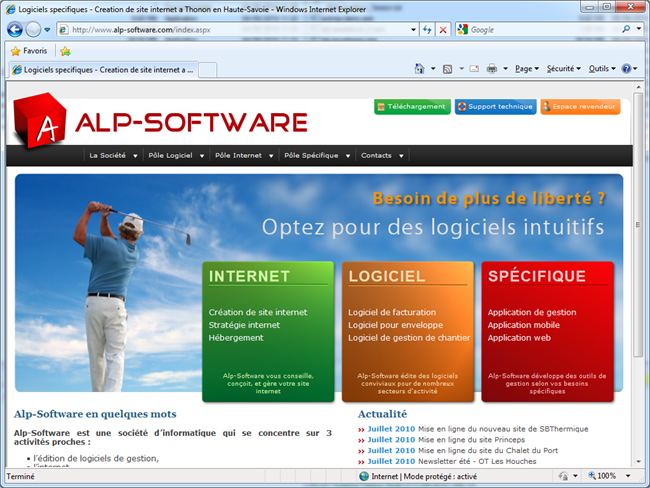This screenshot has height=488, width=650.
Task: Click the Support technique button
Action: [494, 107]
